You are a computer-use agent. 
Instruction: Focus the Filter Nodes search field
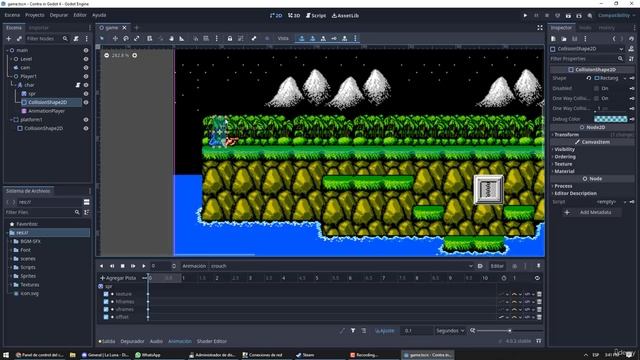47,38
